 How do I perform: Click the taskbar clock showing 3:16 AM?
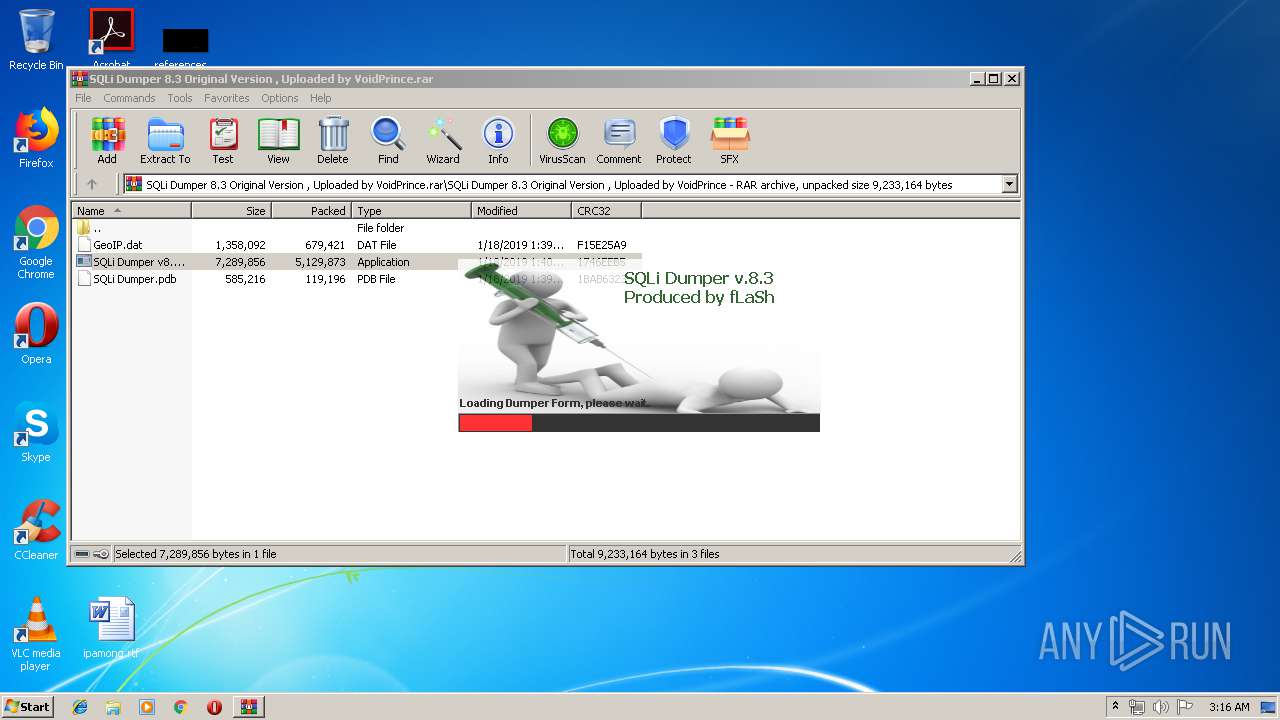click(1228, 707)
